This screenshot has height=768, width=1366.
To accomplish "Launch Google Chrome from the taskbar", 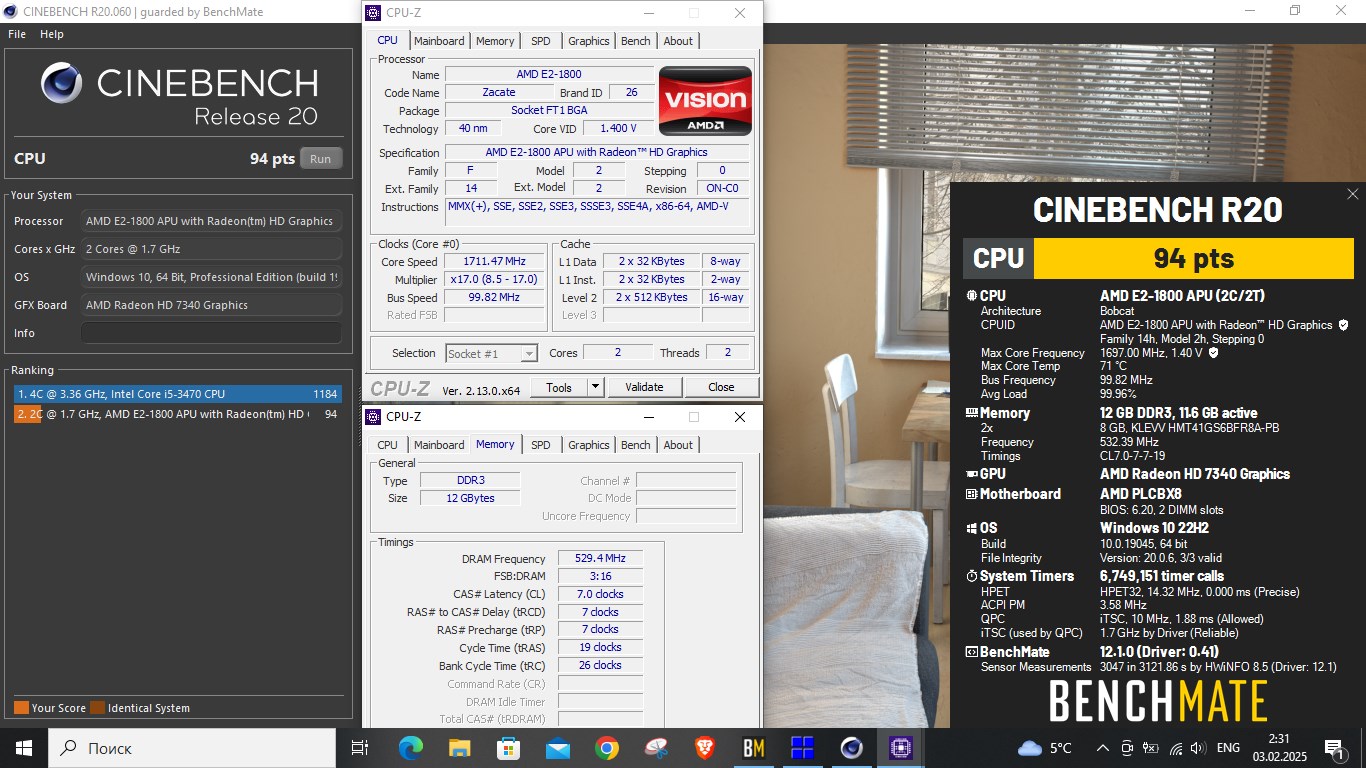I will (x=606, y=748).
